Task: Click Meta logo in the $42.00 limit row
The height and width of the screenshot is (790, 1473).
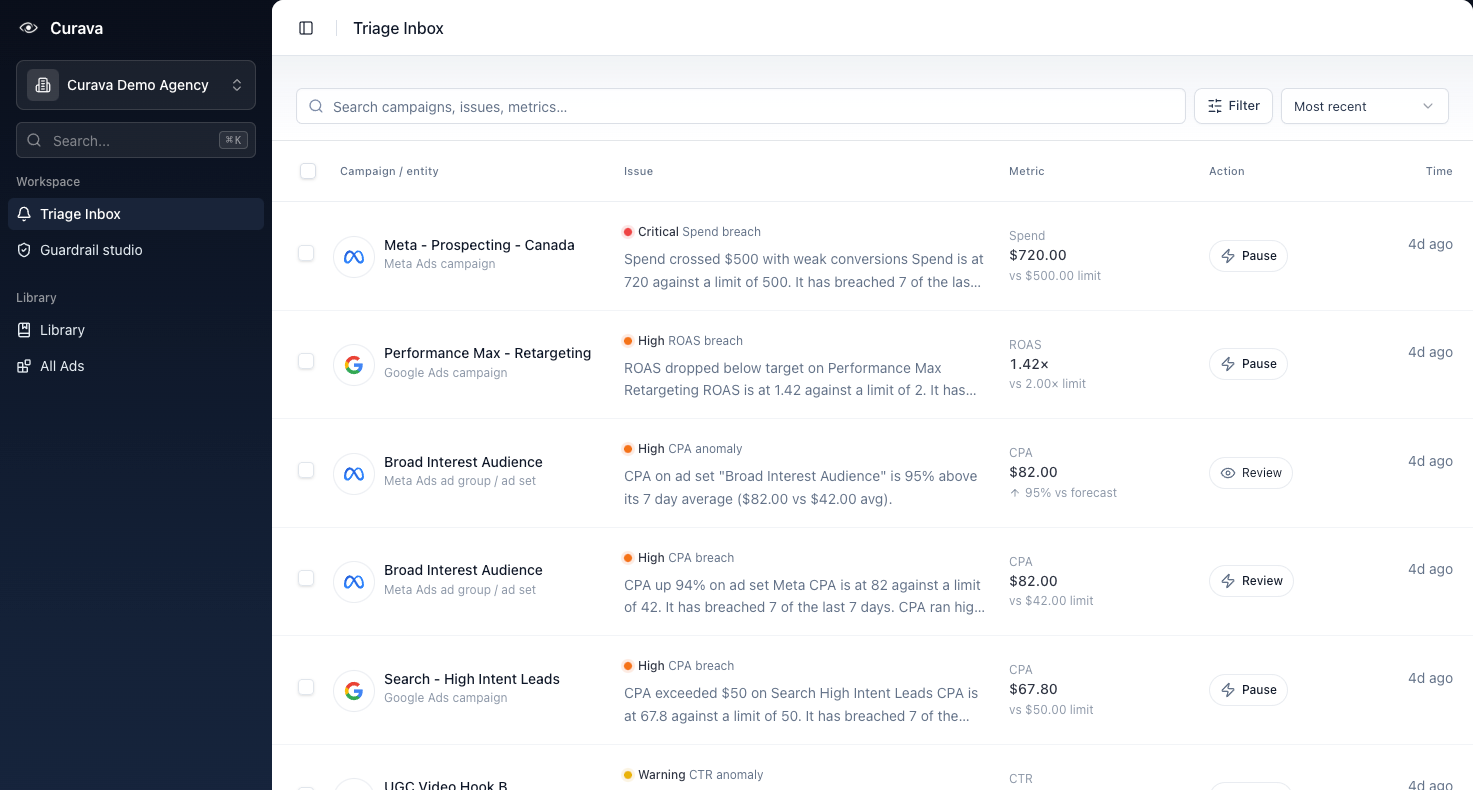Action: pos(354,582)
